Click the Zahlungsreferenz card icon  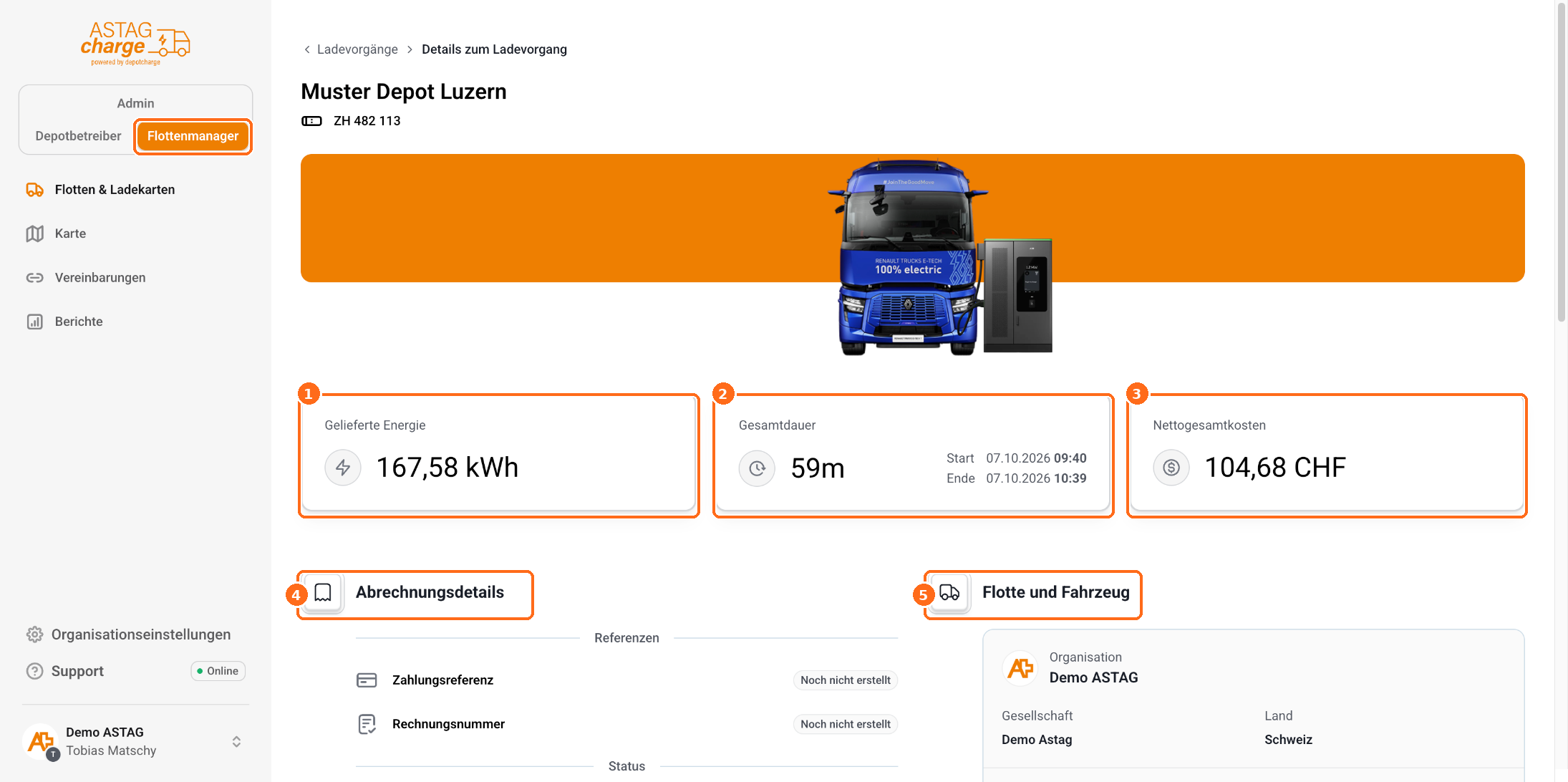coord(367,680)
